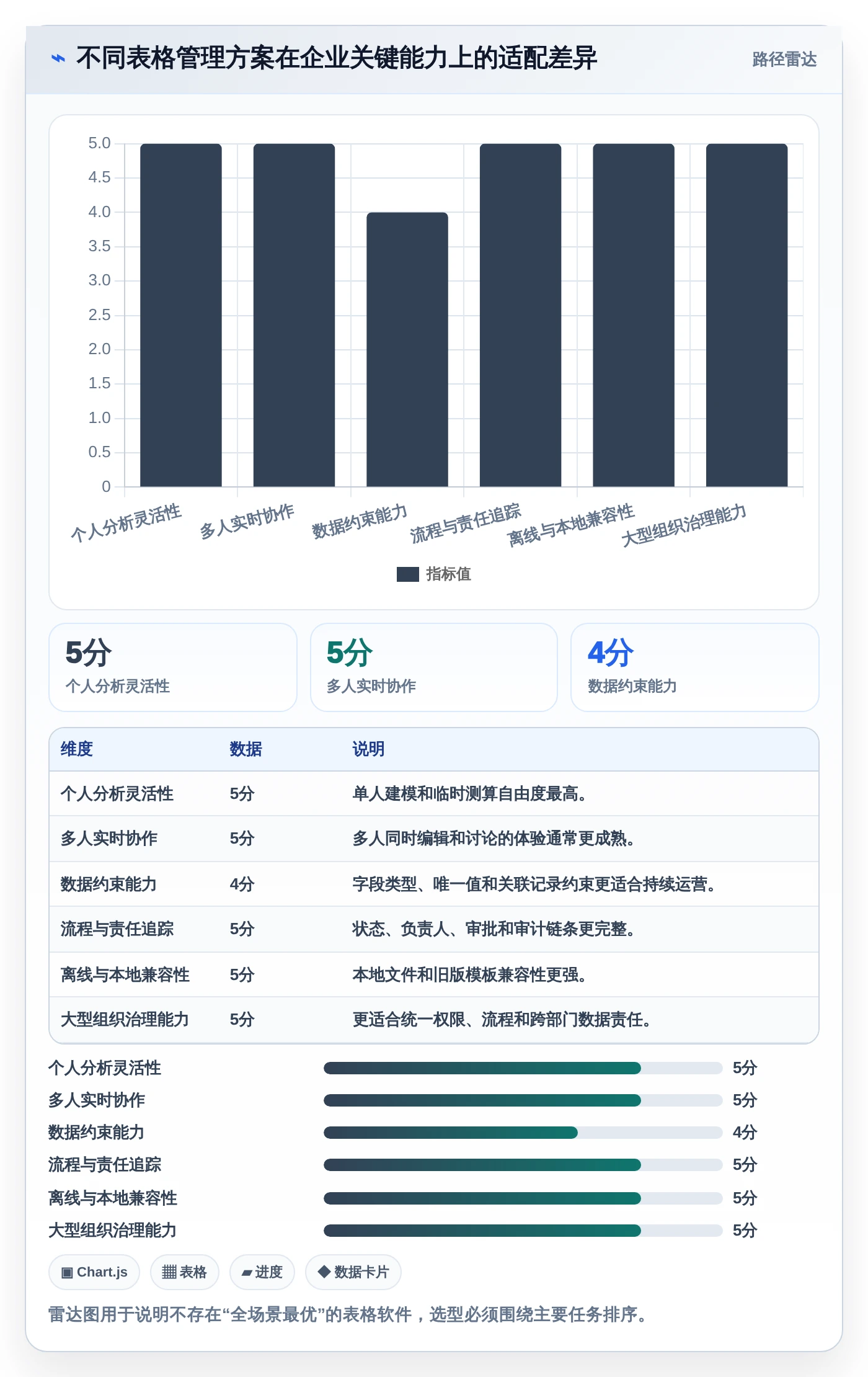Toggle the 指标值 legend color box

pos(407,574)
